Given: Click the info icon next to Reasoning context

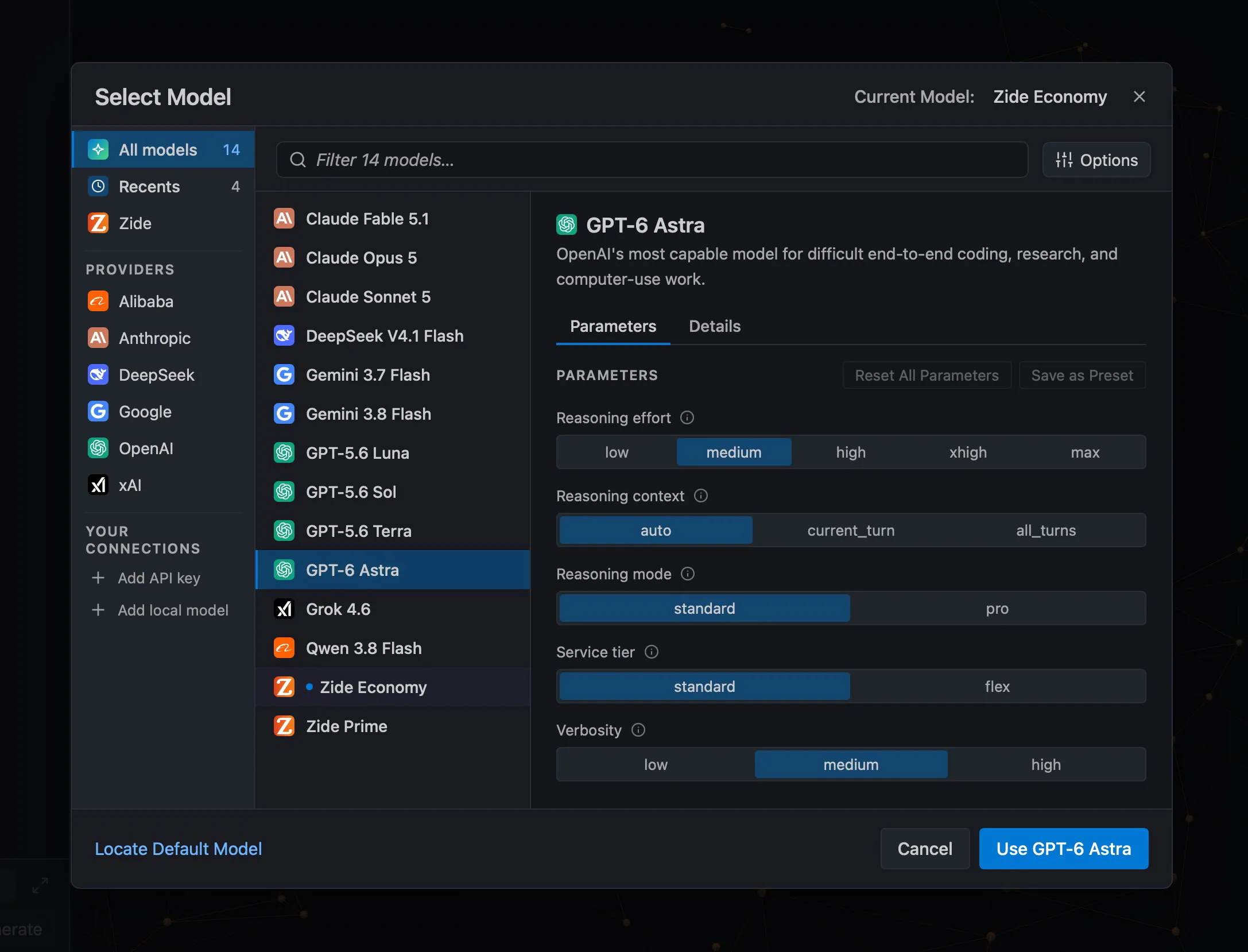Looking at the screenshot, I should (x=701, y=496).
